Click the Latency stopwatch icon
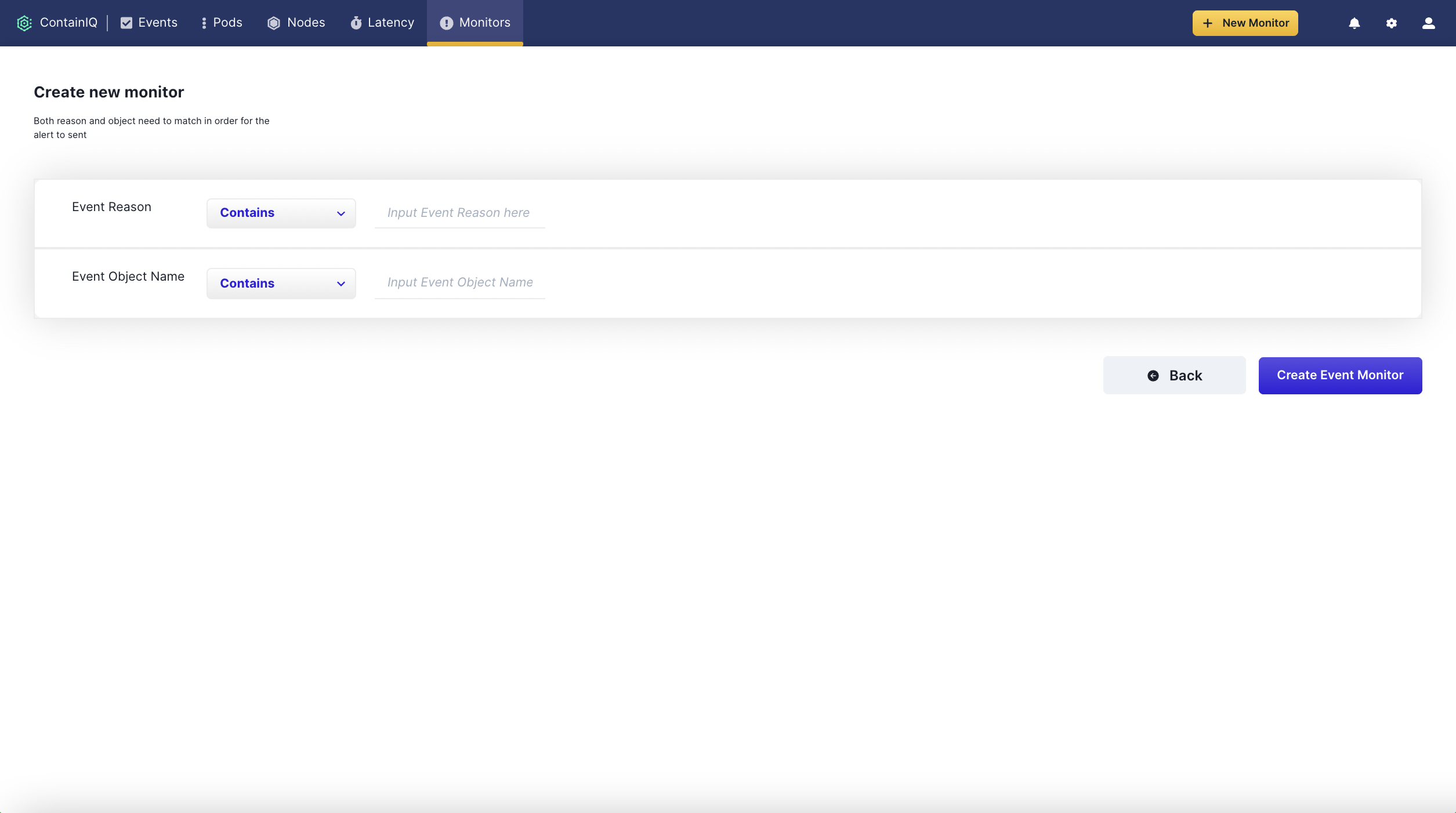Viewport: 1456px width, 813px height. pyautogui.click(x=356, y=23)
